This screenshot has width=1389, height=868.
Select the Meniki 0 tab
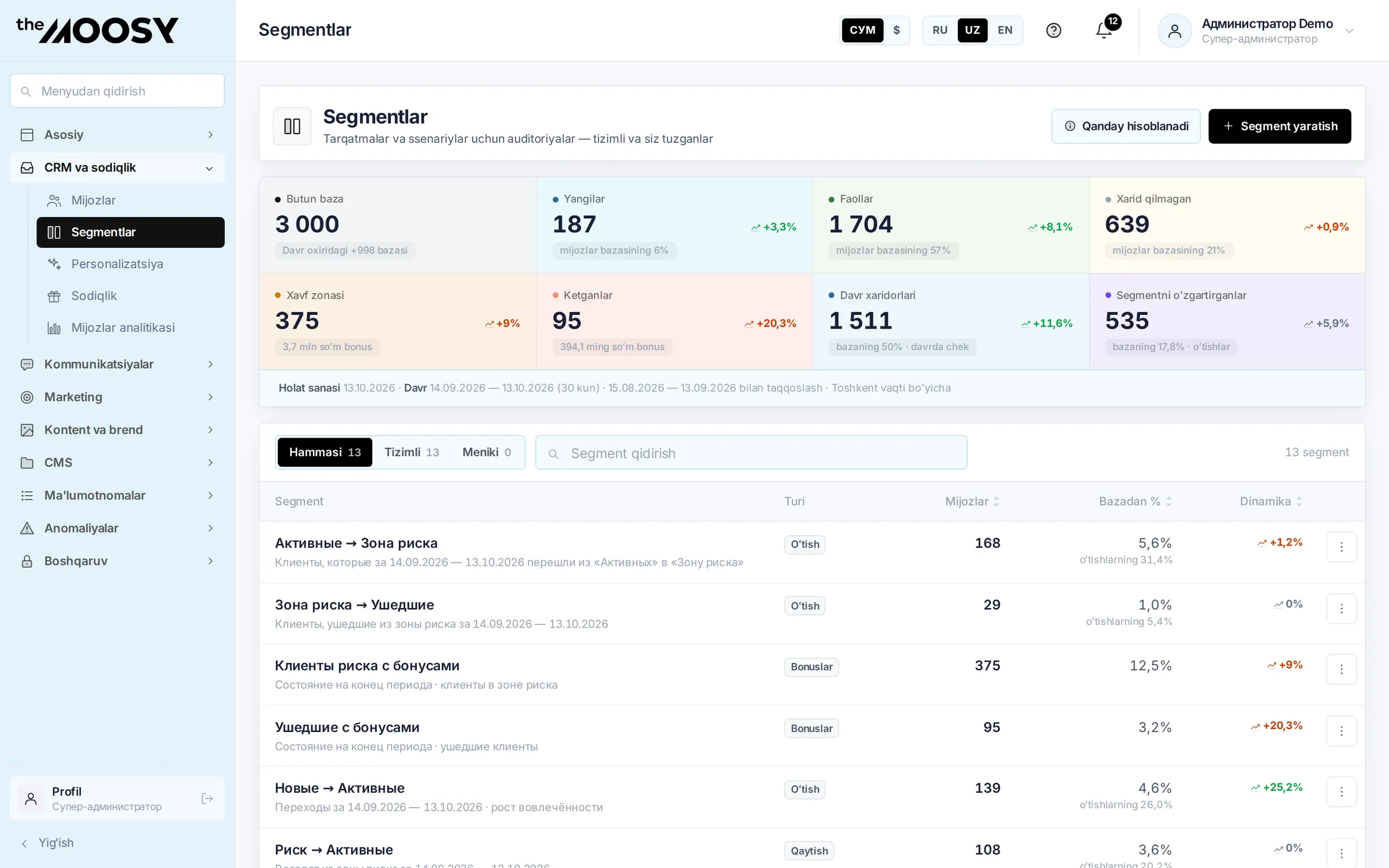click(x=487, y=453)
